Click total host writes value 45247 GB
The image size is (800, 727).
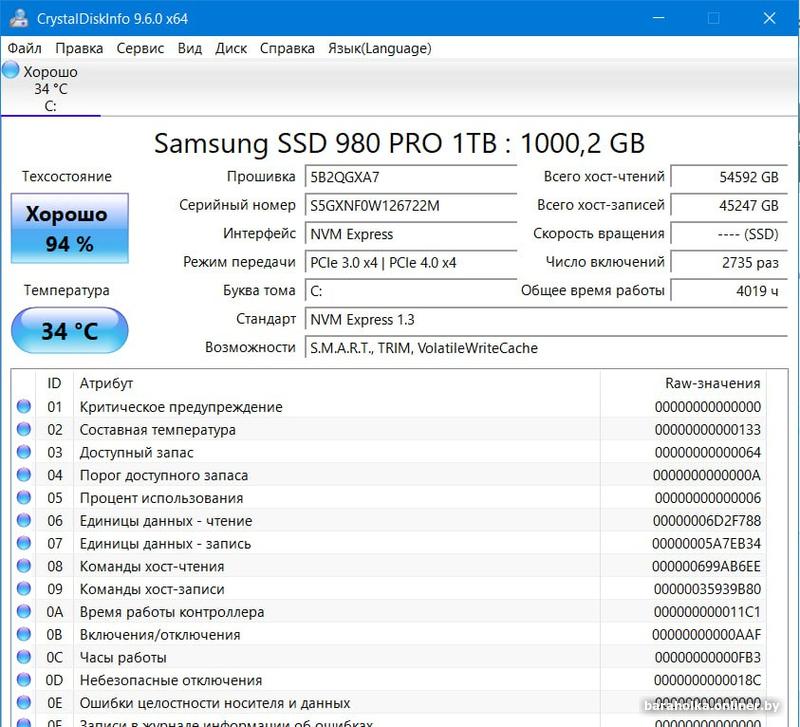729,206
